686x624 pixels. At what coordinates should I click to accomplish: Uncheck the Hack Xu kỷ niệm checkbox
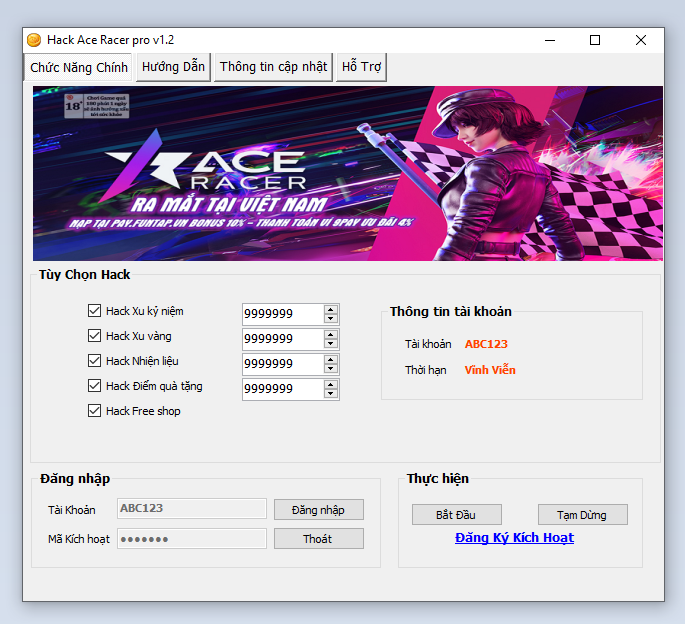95,311
